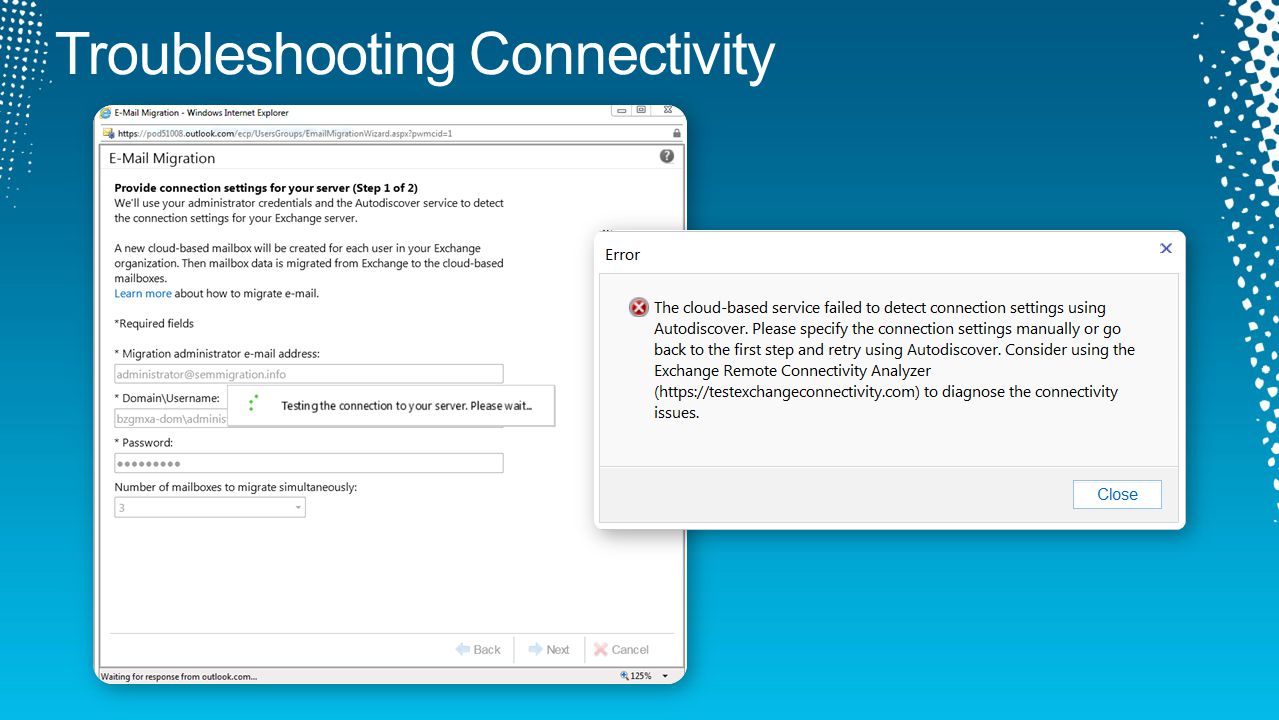This screenshot has height=720, width=1279.
Task: Open security lock icon in address bar
Action: pos(677,133)
